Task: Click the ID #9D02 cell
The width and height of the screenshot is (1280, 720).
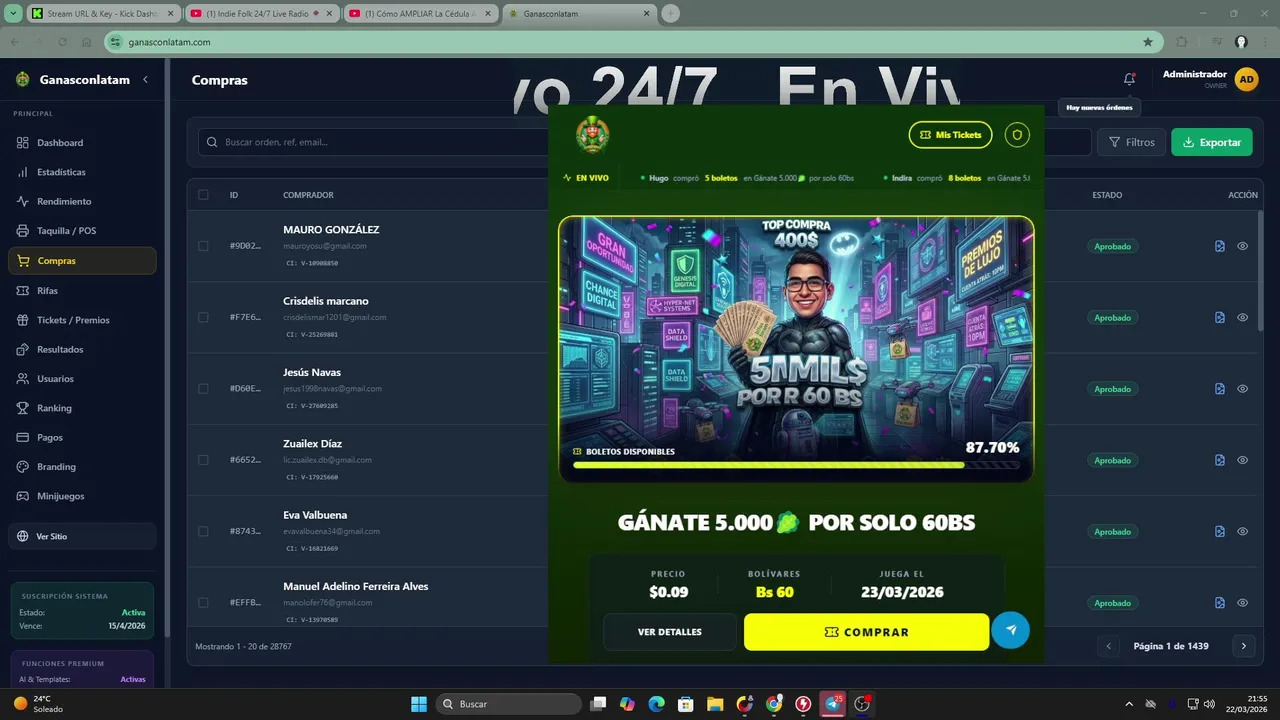Action: click(245, 246)
